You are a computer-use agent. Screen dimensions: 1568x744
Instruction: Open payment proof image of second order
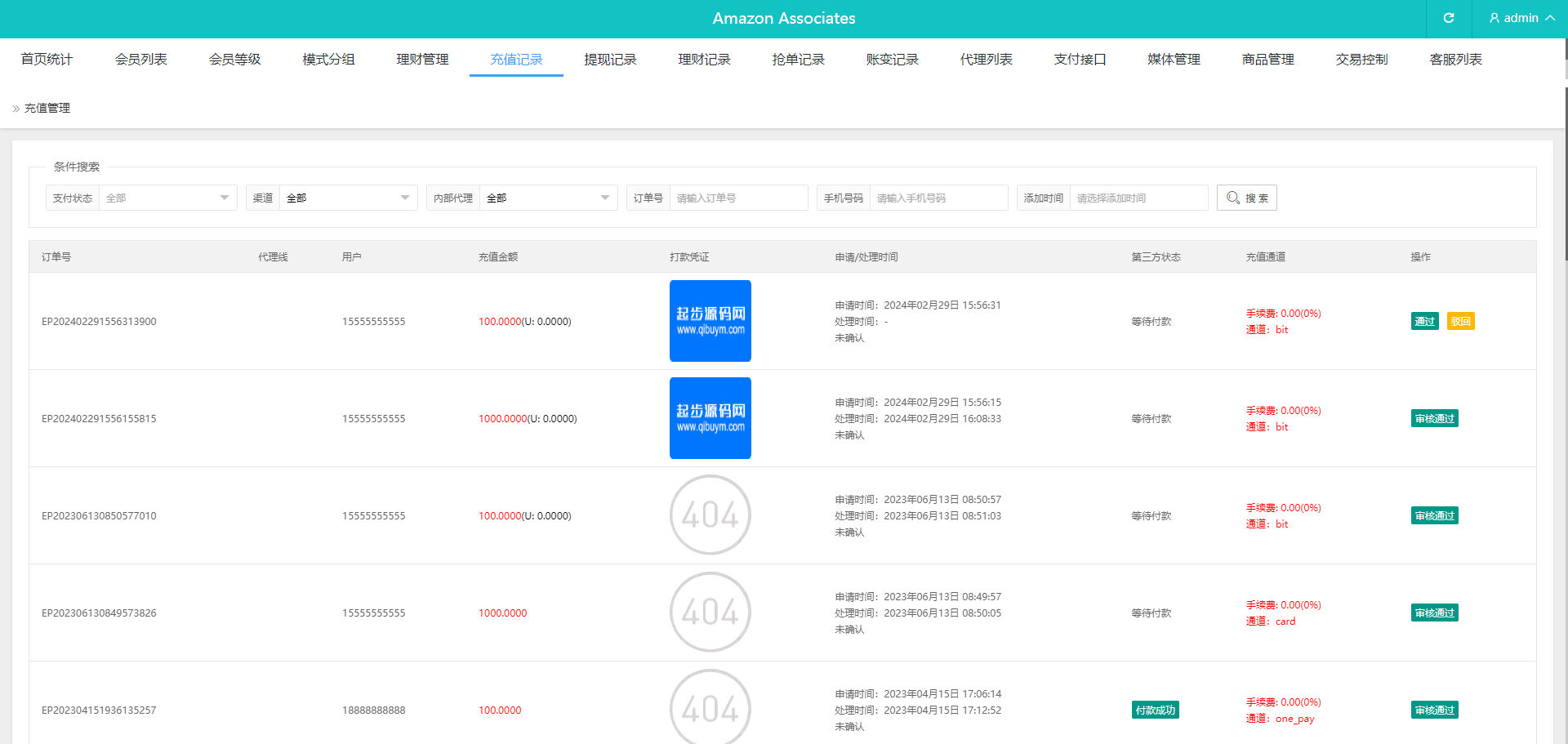click(710, 418)
